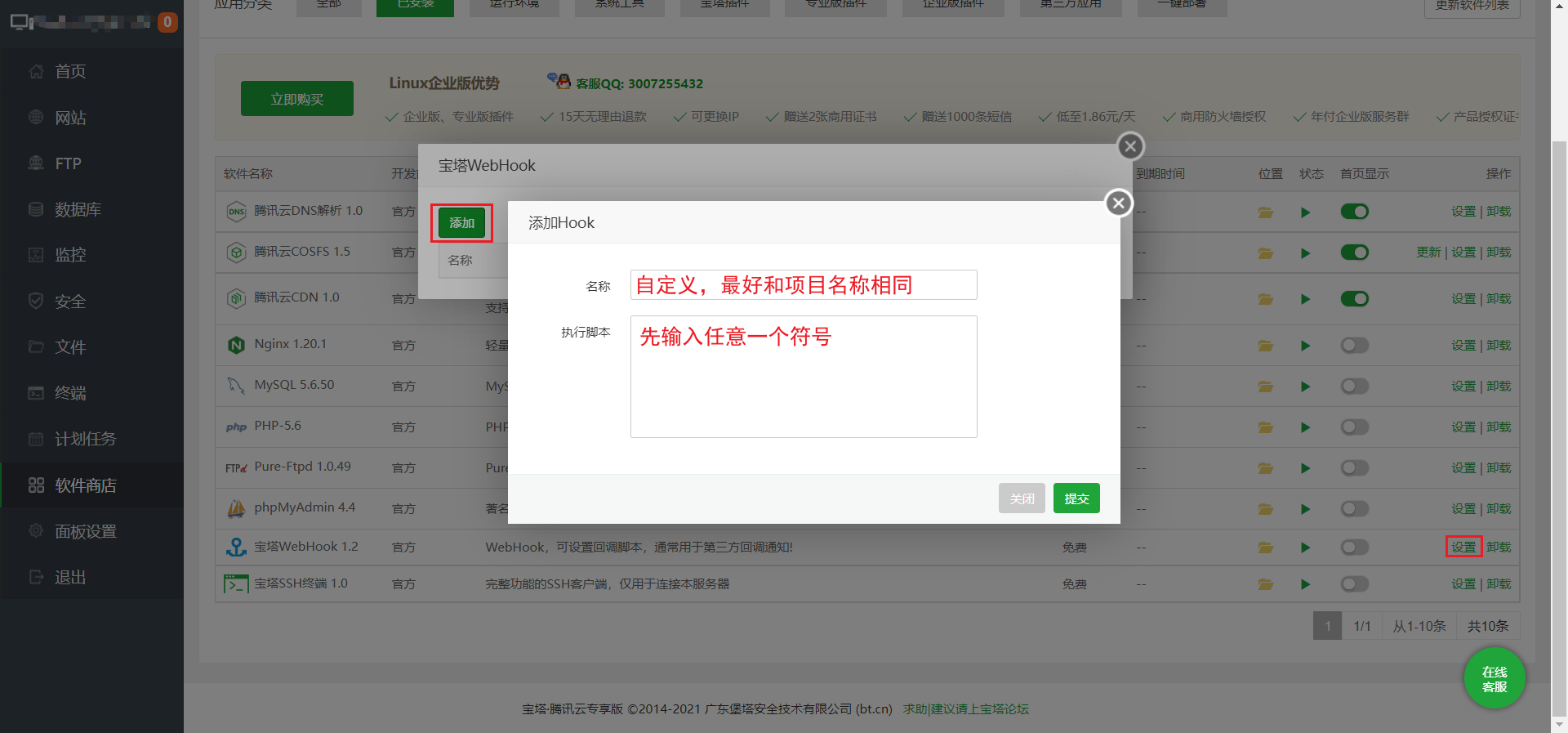Click the 退出 logout icon
1568x733 pixels.
coord(36,577)
